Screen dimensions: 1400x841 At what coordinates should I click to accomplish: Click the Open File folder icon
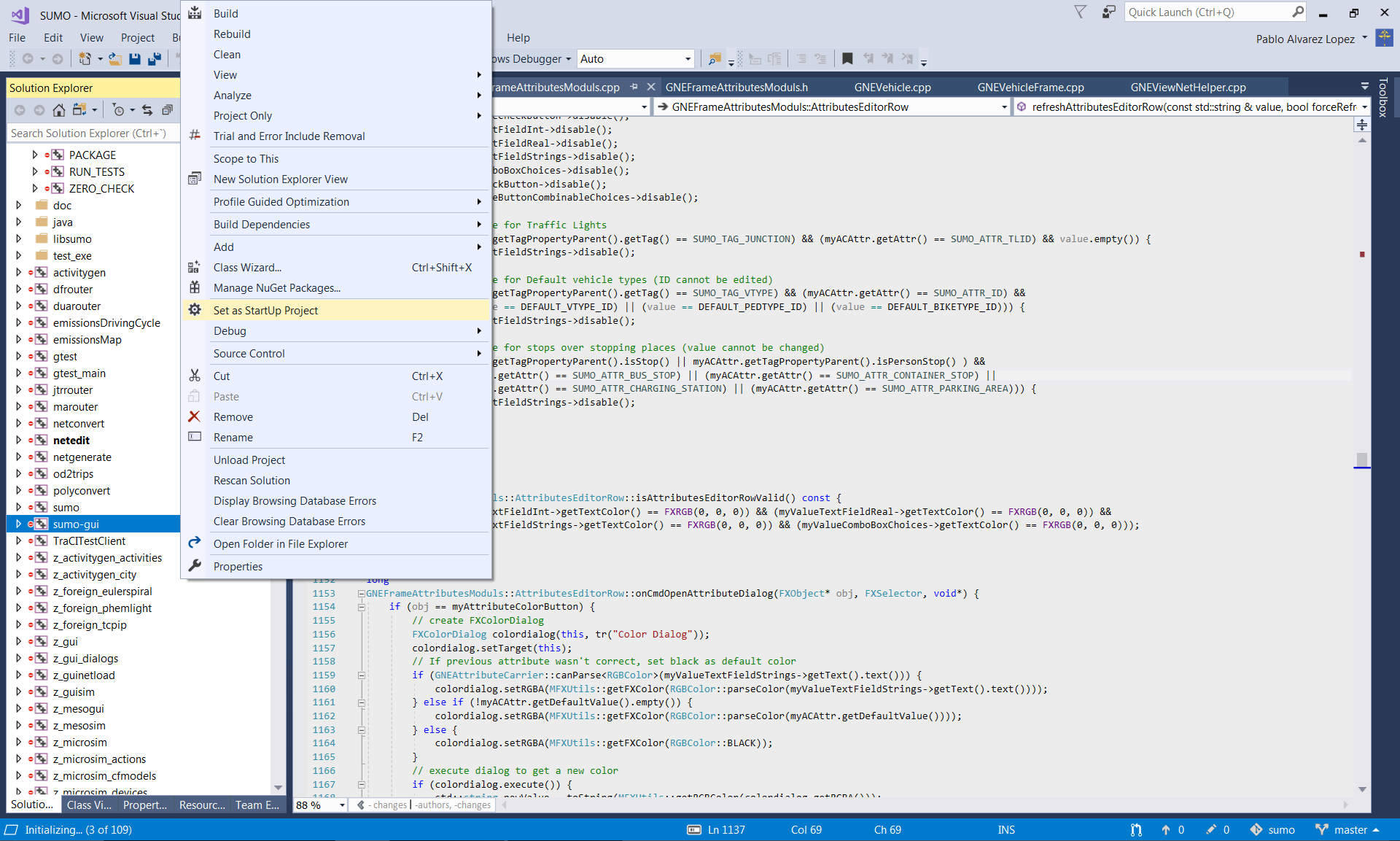114,58
